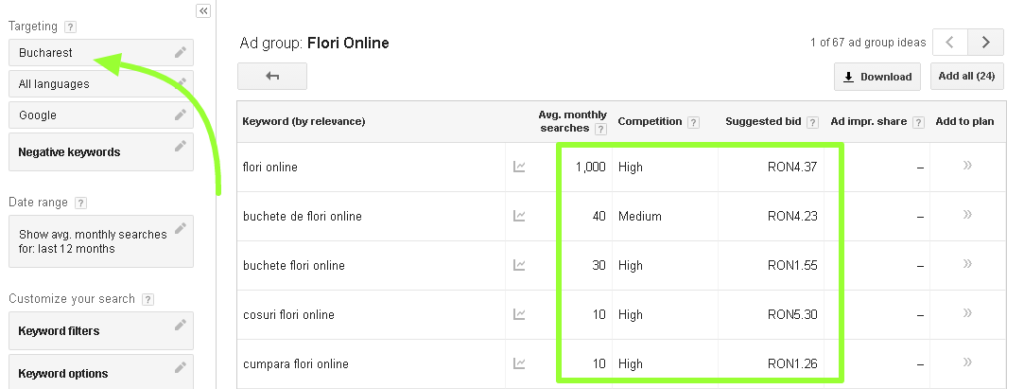
Task: Select keyword 'cosuri flori online'
Action: 288,315
